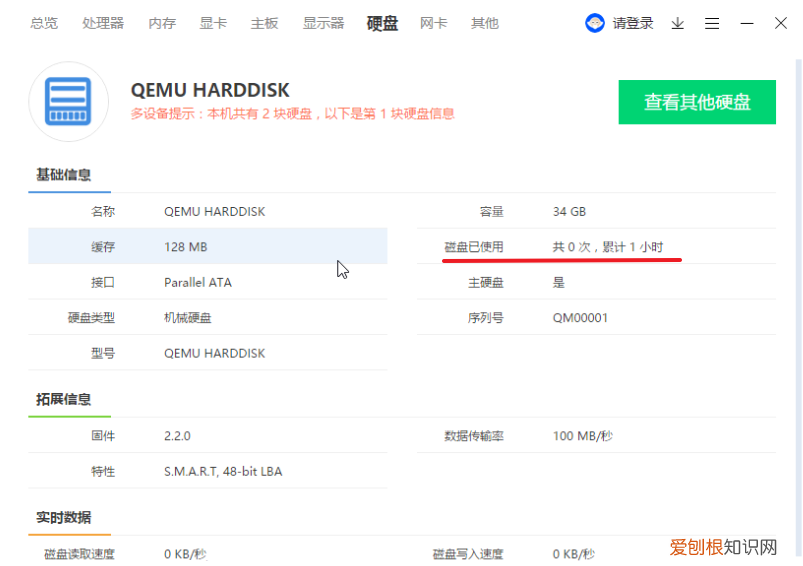Click the 缓存 value 128 MB
Screen dimensions: 803x566
coord(185,247)
